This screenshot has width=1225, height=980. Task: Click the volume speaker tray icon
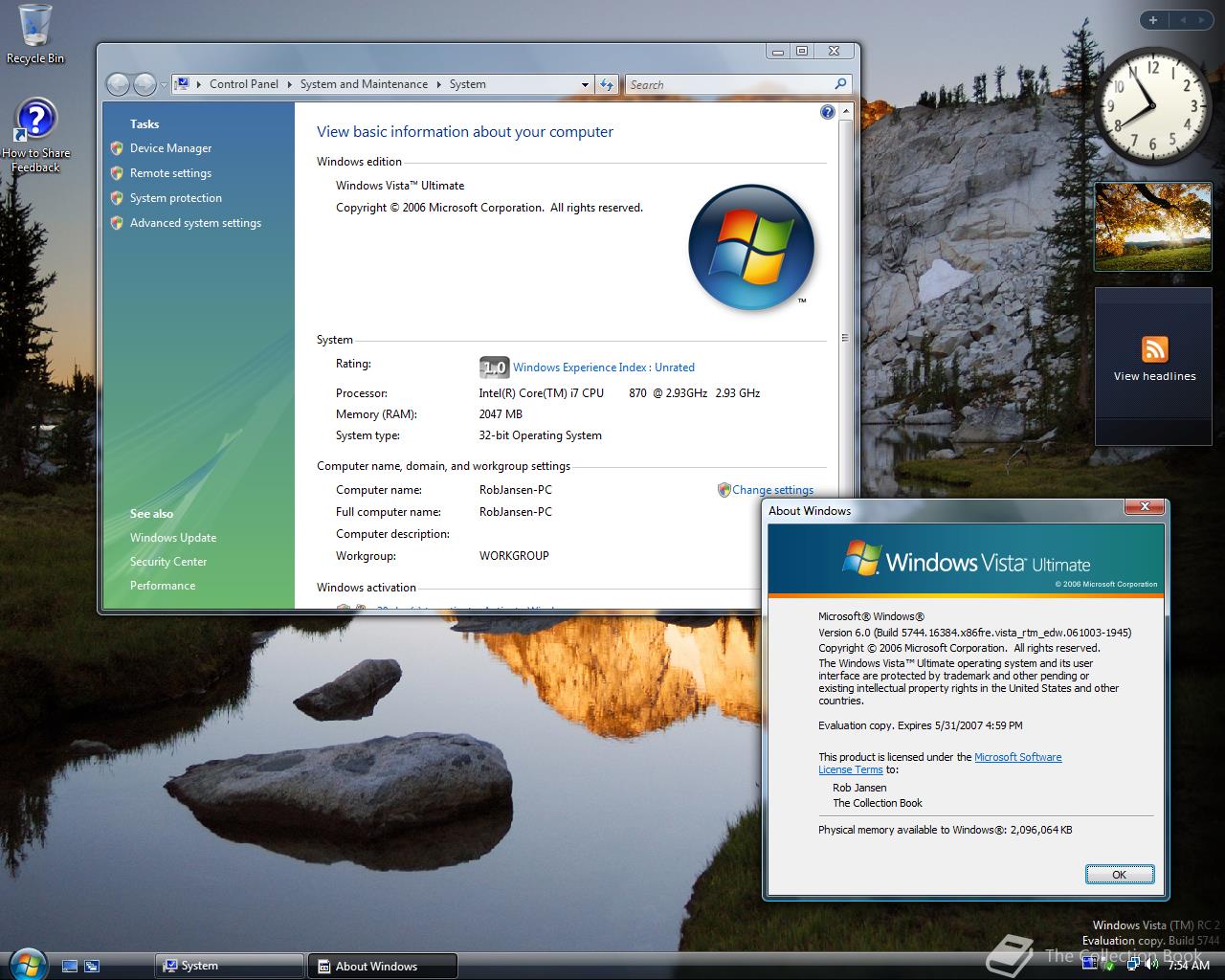click(1151, 966)
